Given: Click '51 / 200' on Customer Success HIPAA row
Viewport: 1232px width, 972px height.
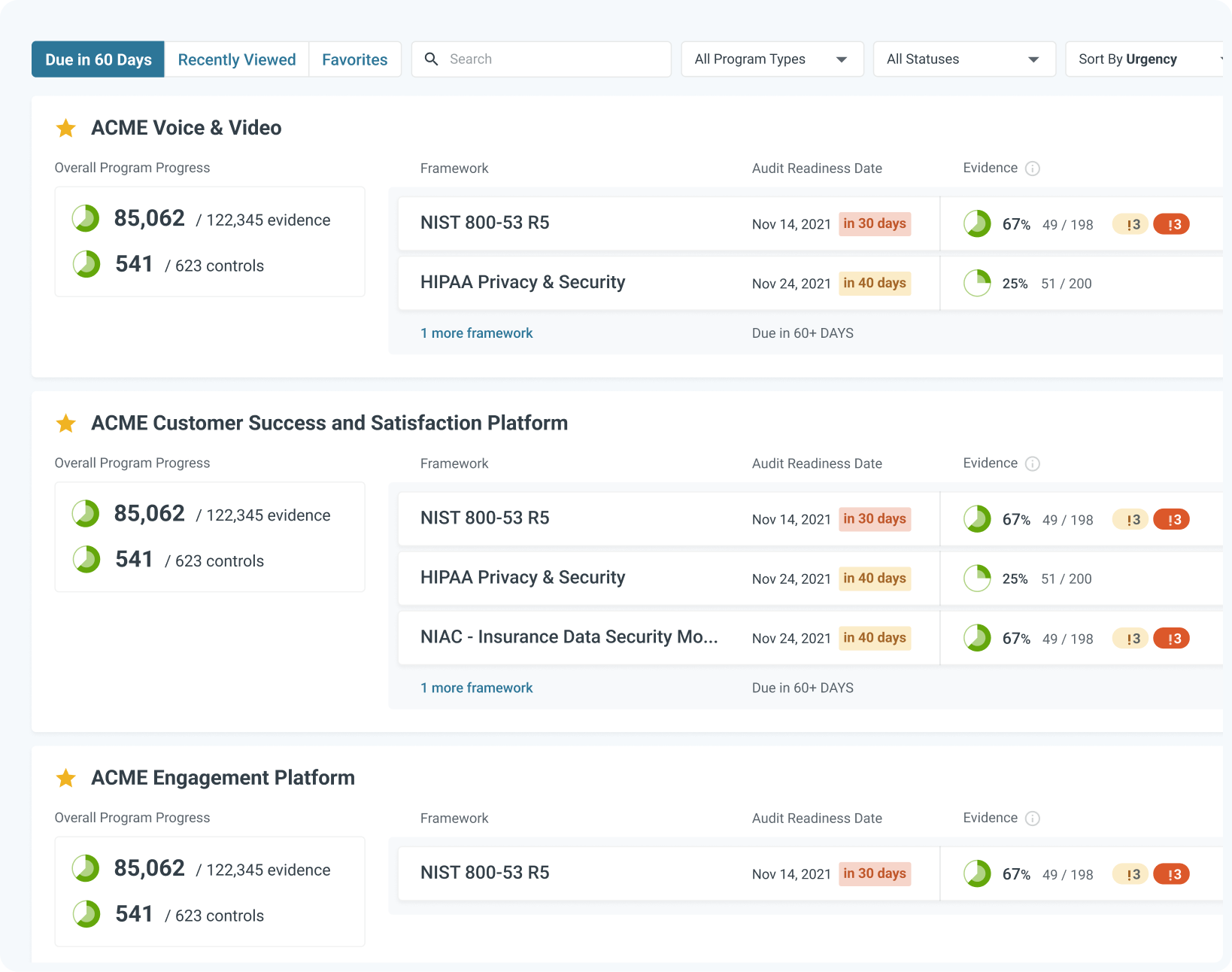Looking at the screenshot, I should click(1067, 579).
